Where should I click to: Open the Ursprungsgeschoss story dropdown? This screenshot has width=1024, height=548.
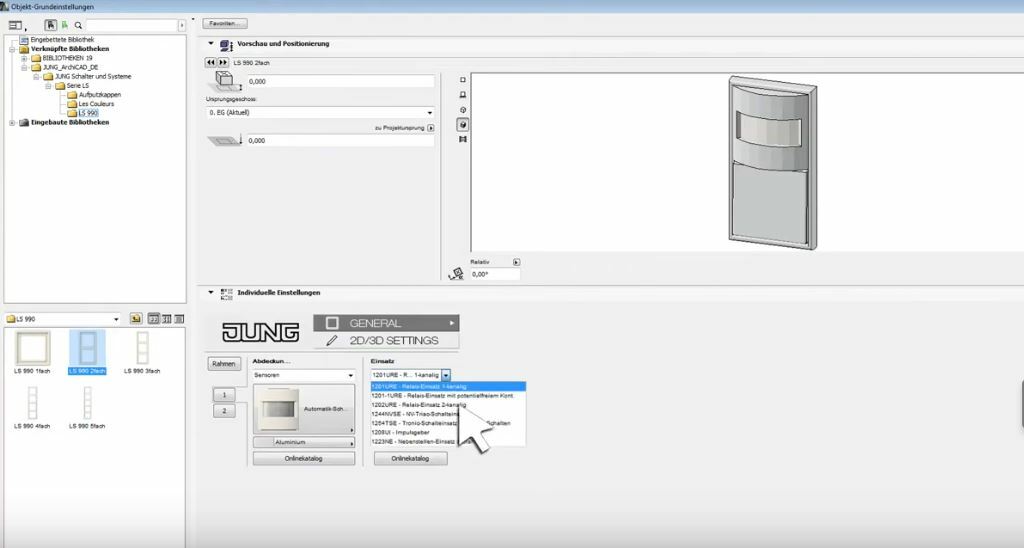(x=320, y=112)
